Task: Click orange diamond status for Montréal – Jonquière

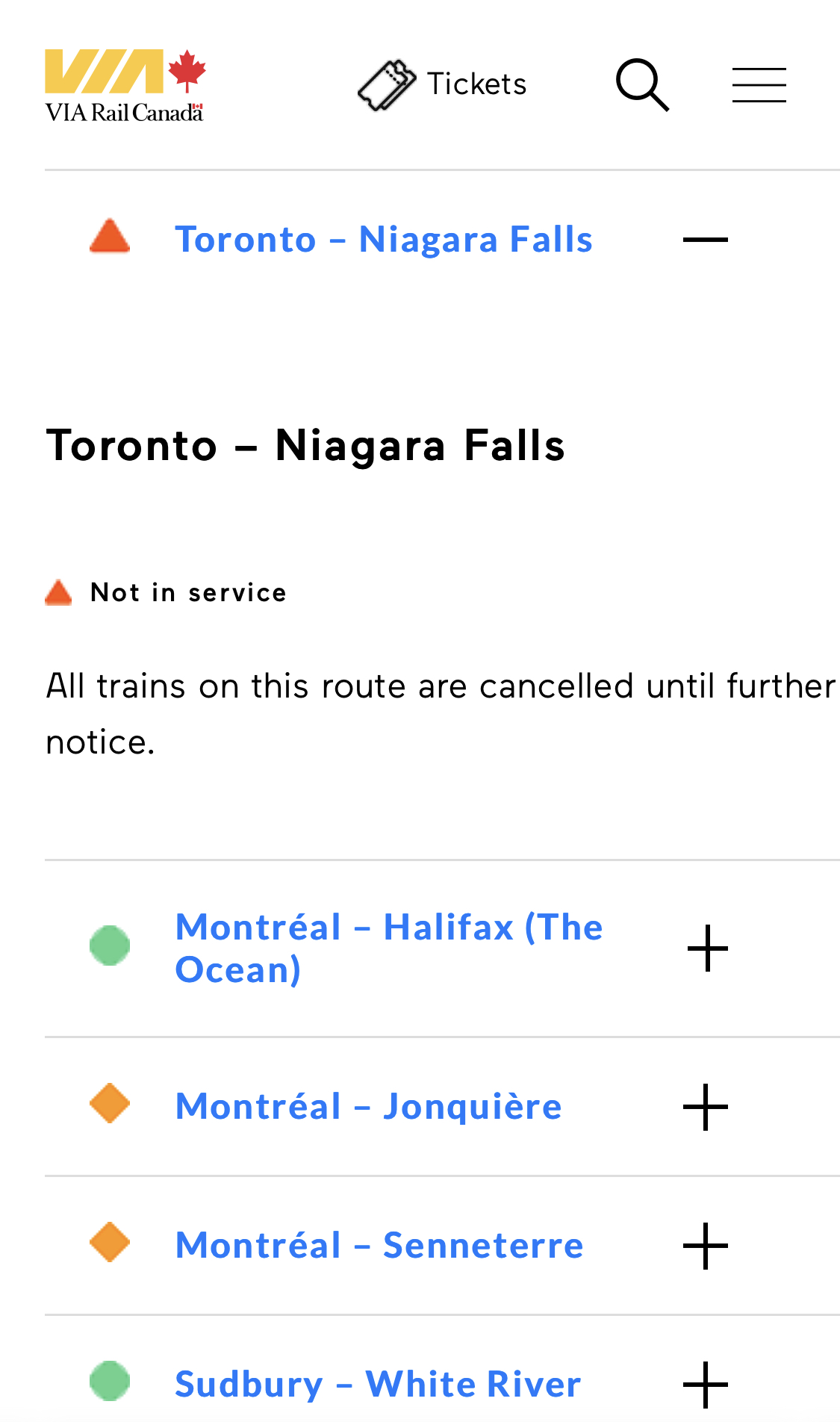Action: [x=110, y=1103]
